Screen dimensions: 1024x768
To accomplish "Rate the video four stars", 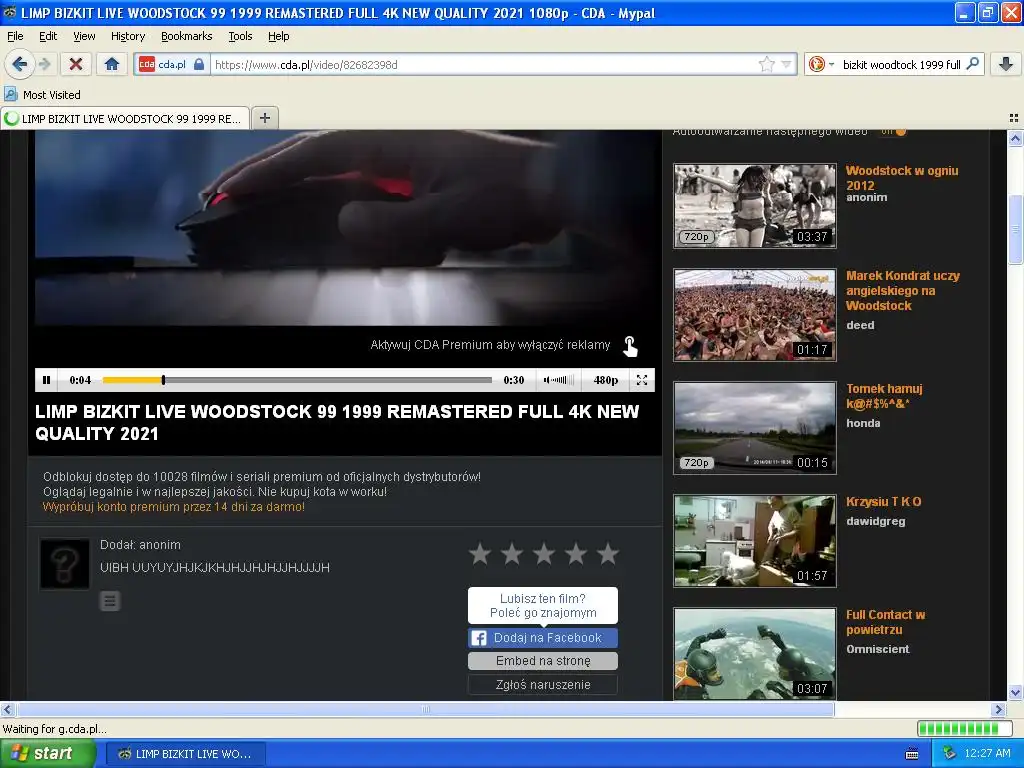I will [576, 554].
